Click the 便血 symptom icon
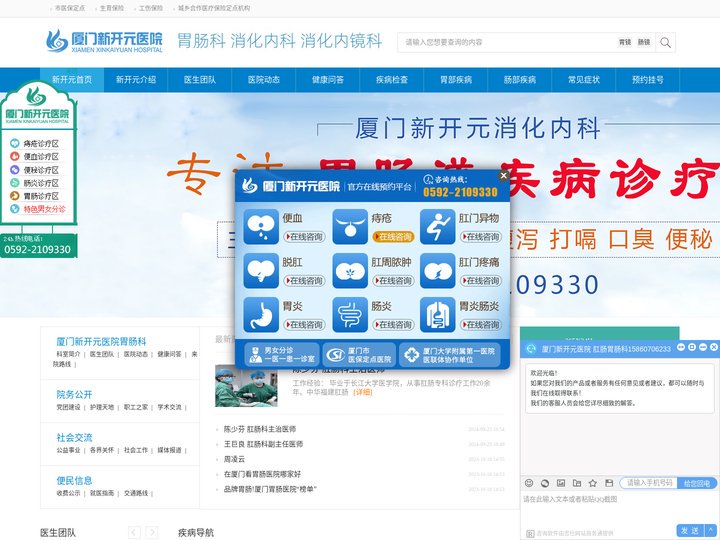The height and width of the screenshot is (540, 720). click(261, 227)
